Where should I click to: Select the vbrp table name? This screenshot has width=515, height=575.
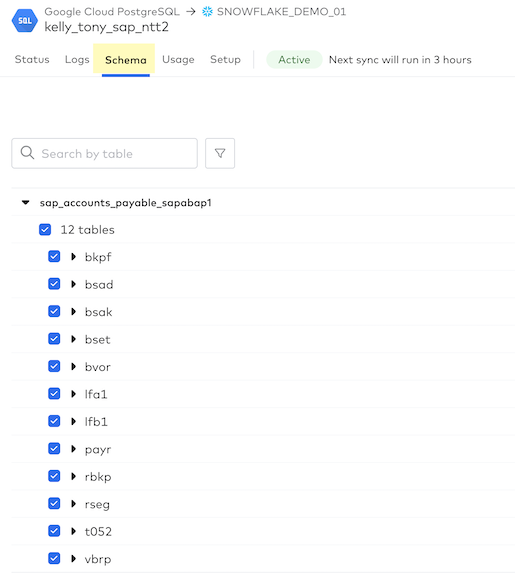point(98,559)
